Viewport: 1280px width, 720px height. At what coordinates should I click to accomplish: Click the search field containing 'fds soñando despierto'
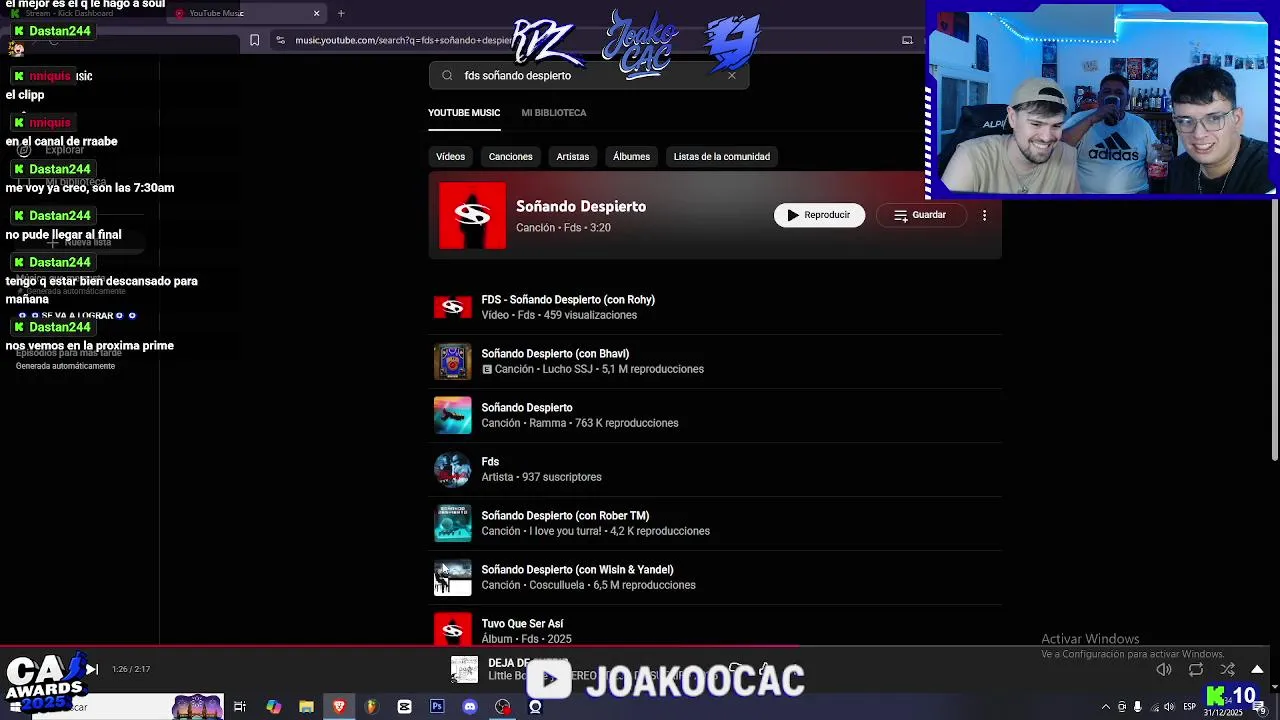pyautogui.click(x=589, y=75)
